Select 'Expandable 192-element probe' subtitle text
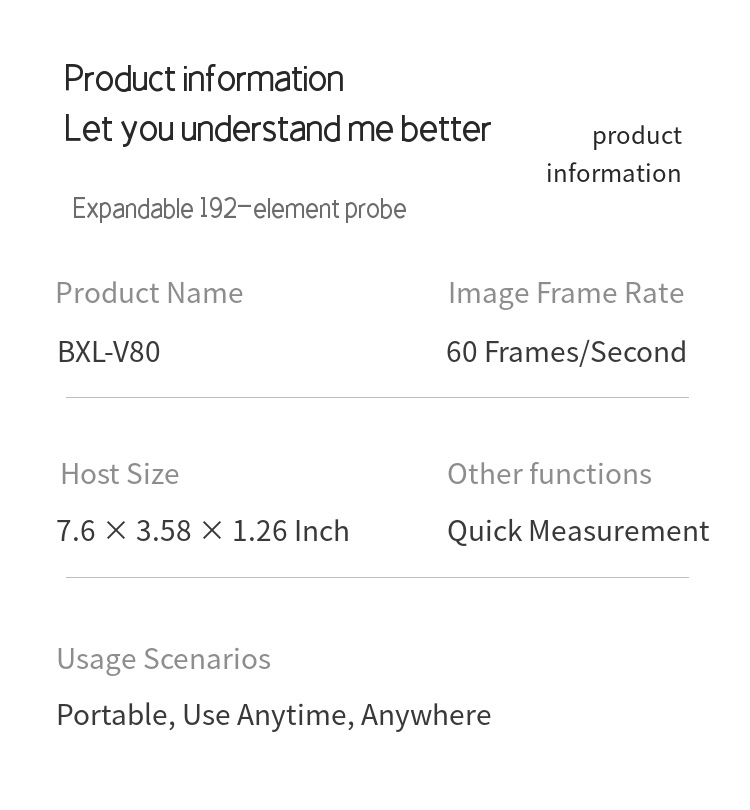The height and width of the screenshot is (810, 750). coord(239,209)
